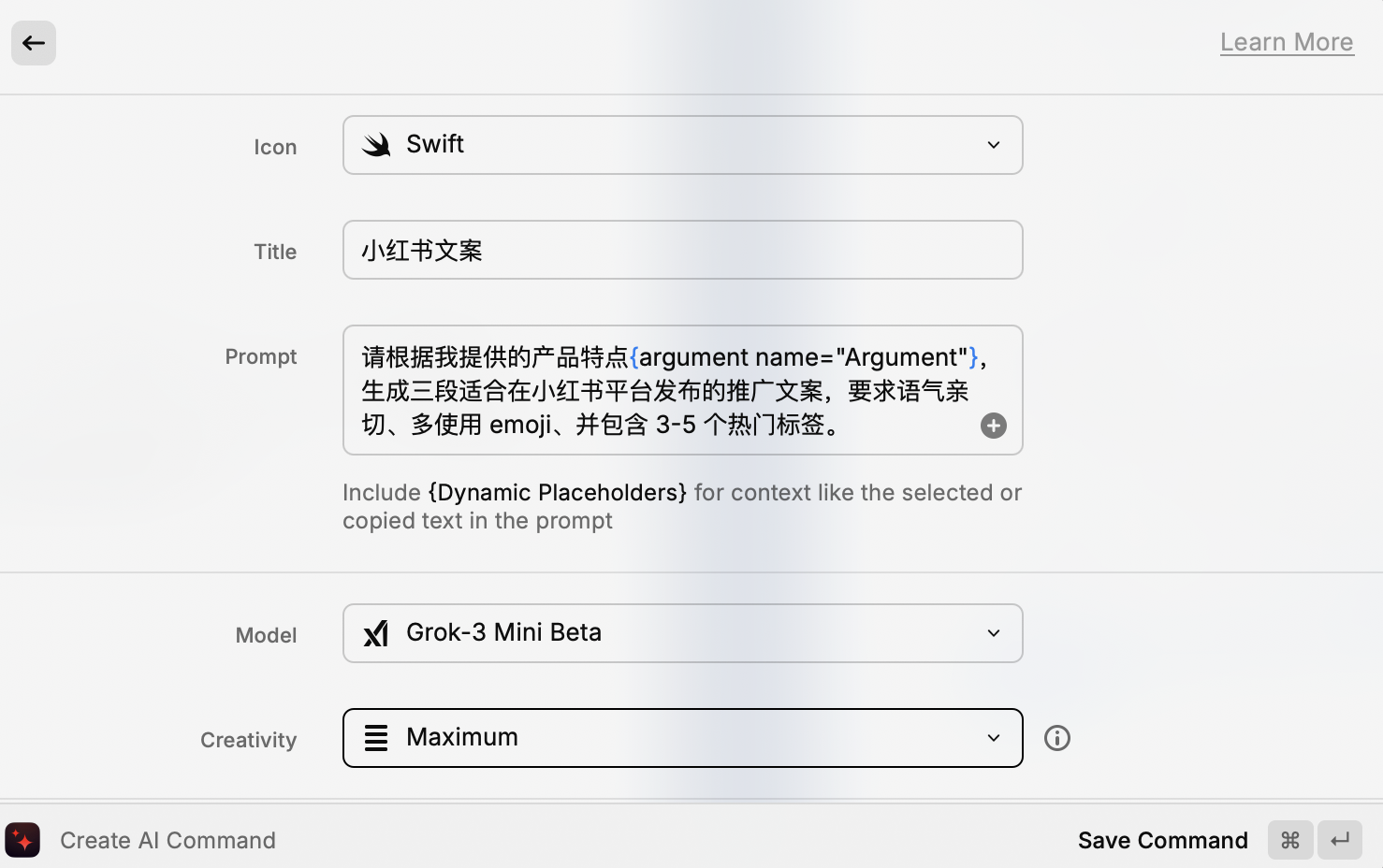Open the Model dropdown showing Grok-3 Mini Beta

(994, 633)
